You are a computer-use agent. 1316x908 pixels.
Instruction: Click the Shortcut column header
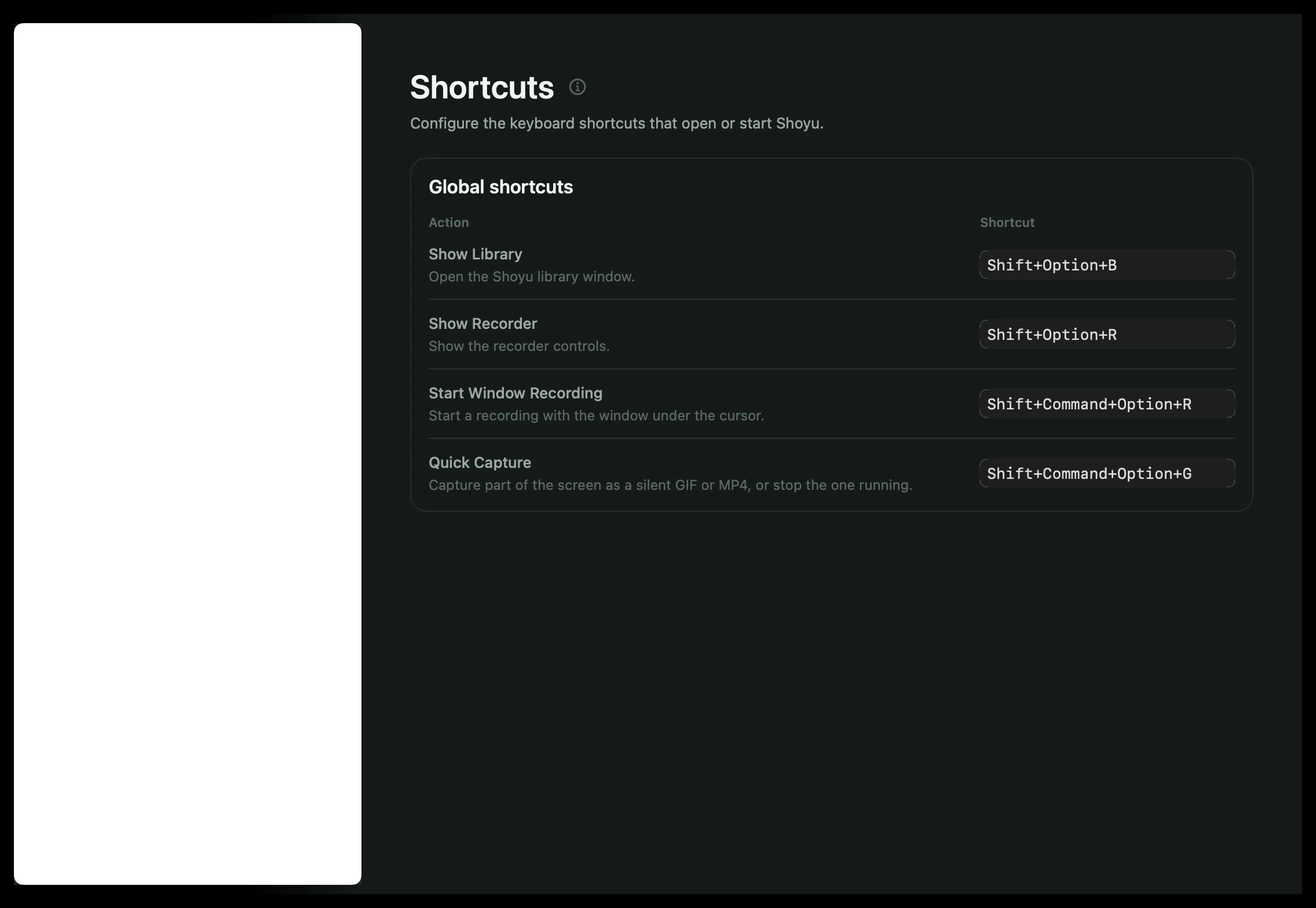[x=1007, y=222]
